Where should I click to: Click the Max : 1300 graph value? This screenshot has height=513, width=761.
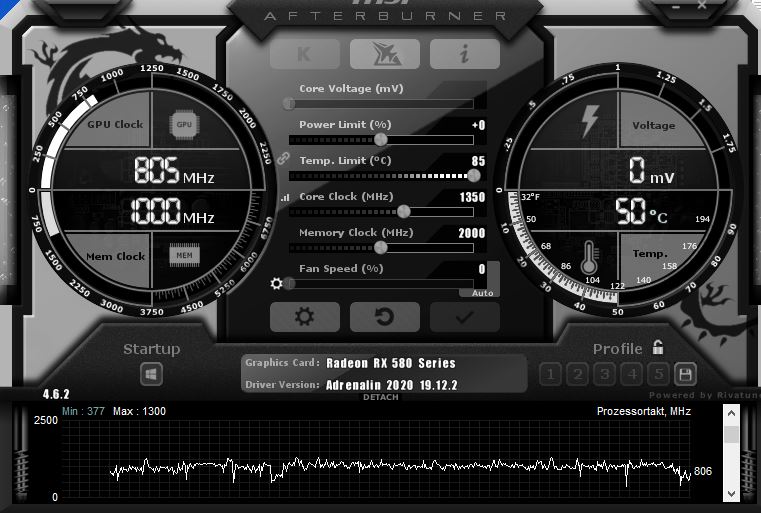(x=139, y=412)
